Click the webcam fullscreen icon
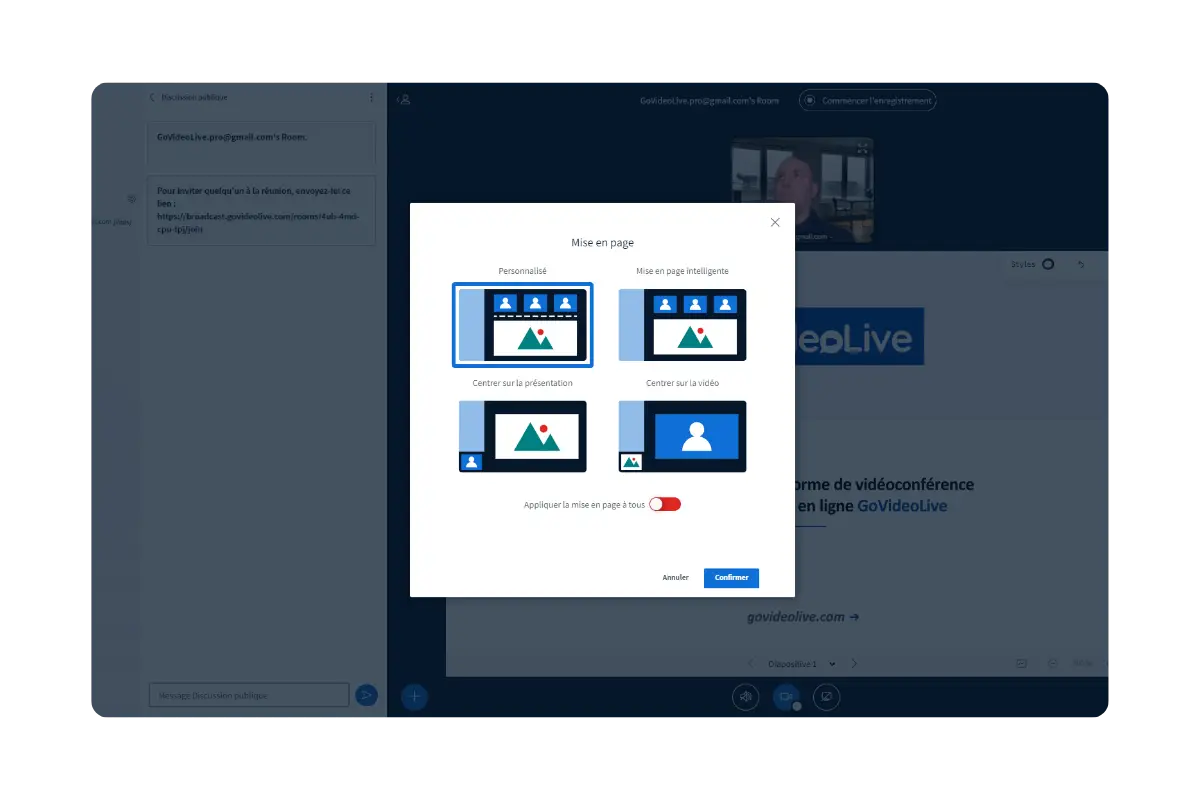1200x800 pixels. pos(862,148)
